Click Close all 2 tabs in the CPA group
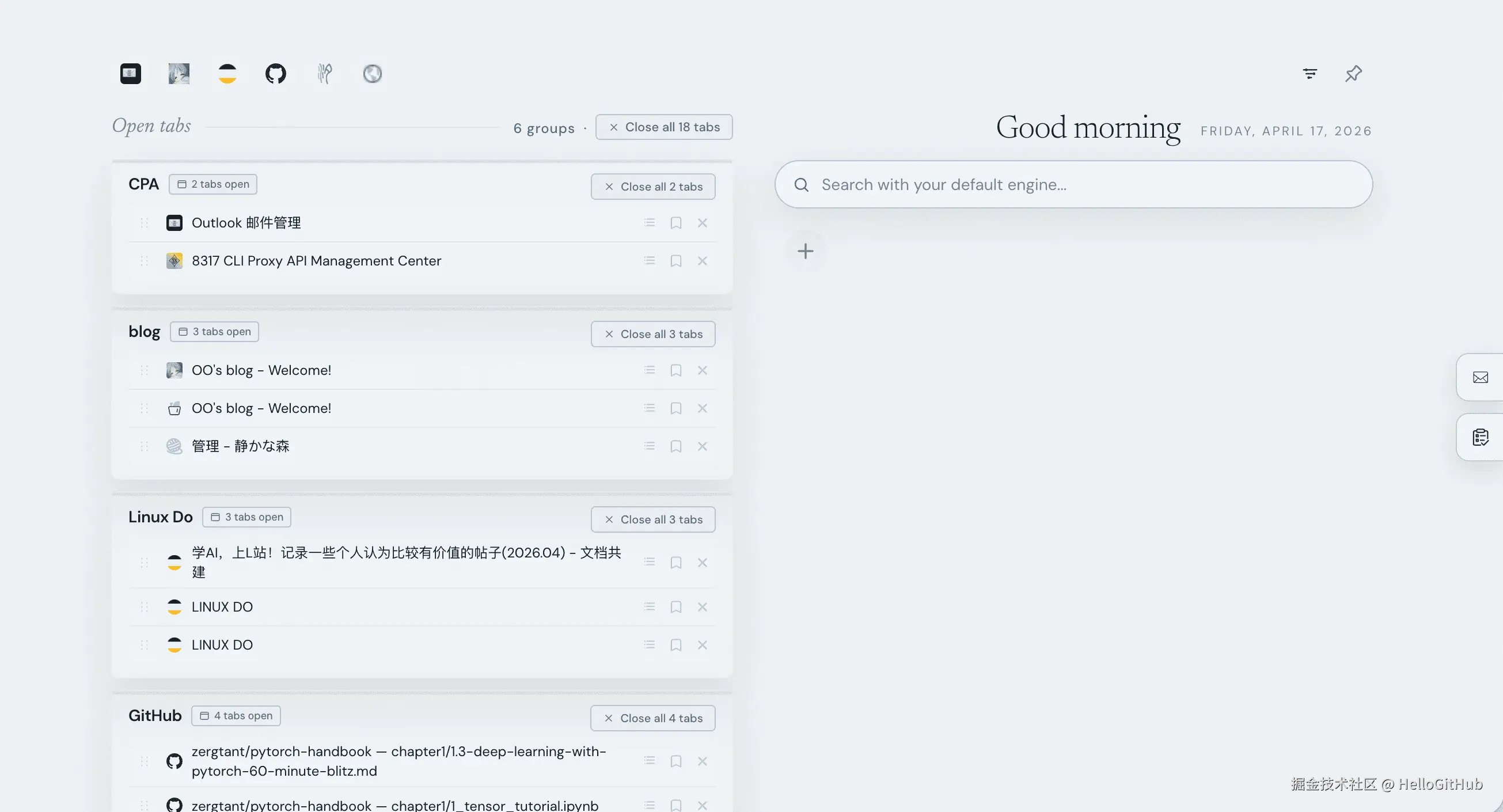This screenshot has height=812, width=1503. [x=653, y=187]
